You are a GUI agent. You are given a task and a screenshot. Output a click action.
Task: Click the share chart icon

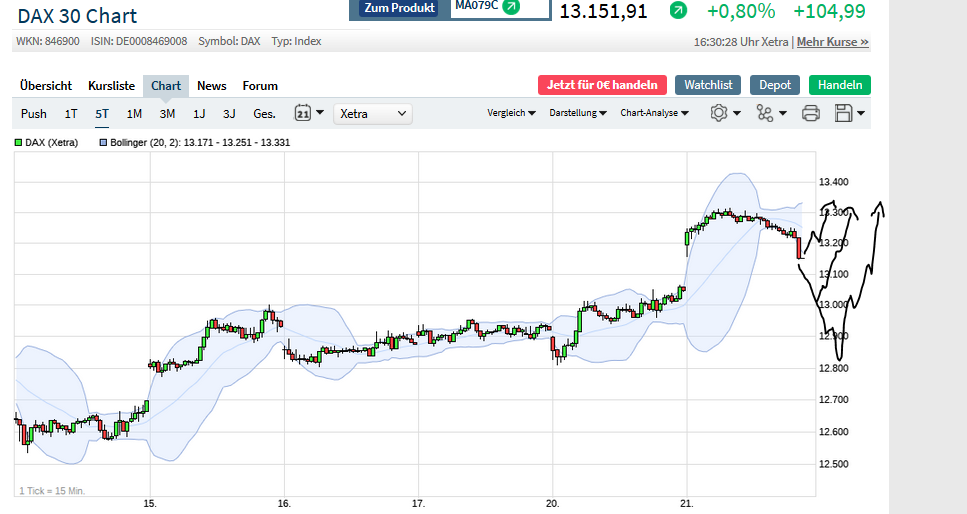point(765,113)
